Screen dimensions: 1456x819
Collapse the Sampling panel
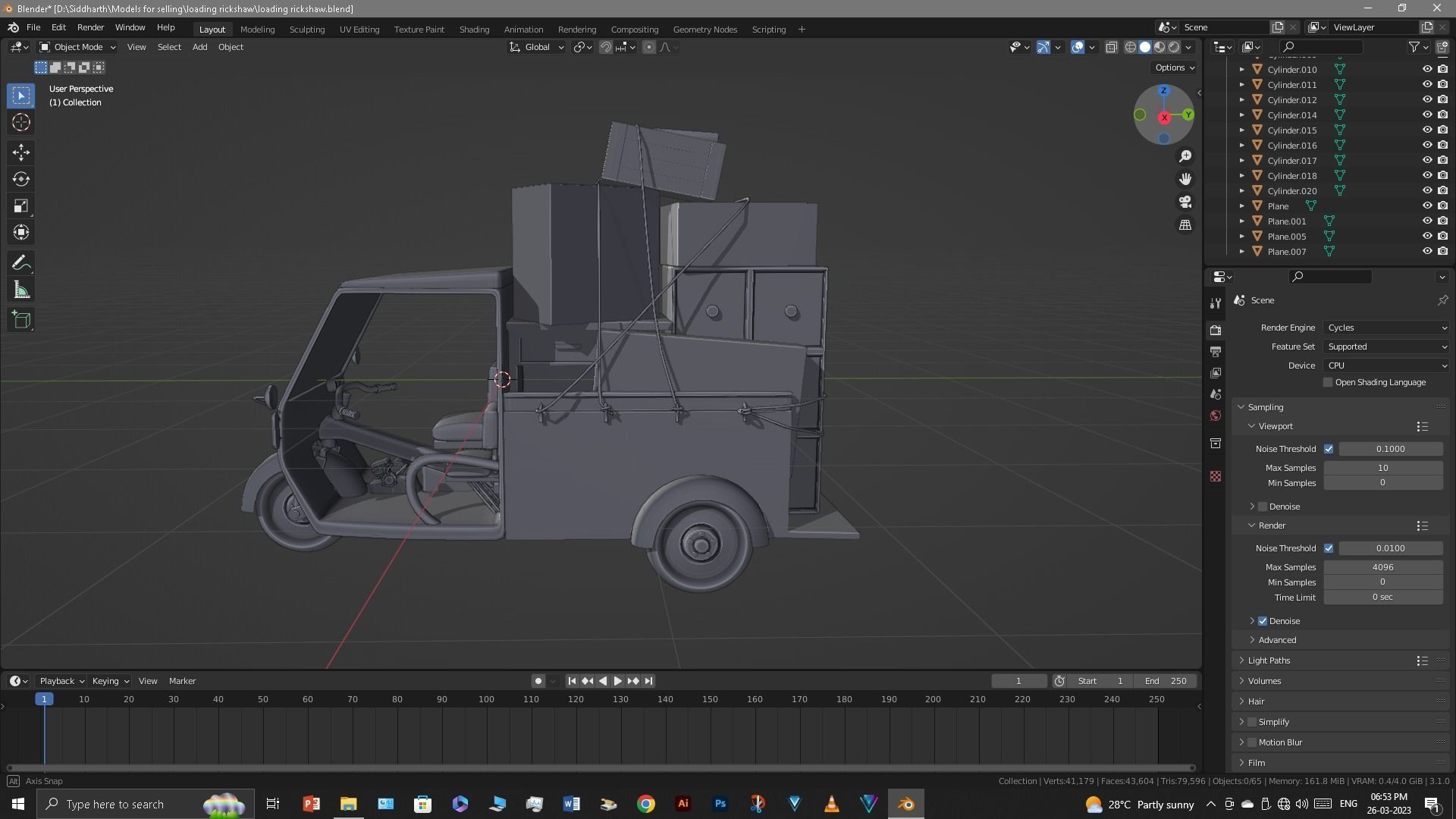point(1265,407)
